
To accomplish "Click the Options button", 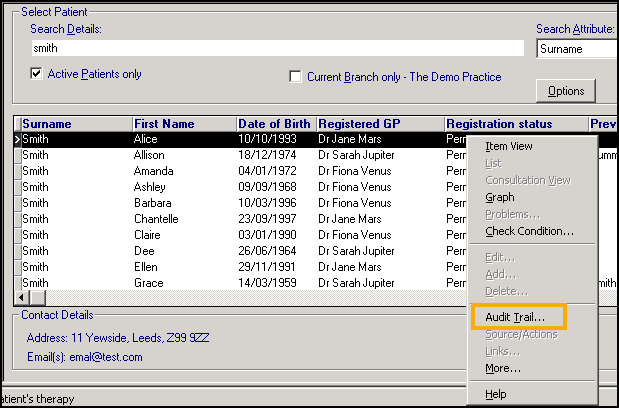I will (x=566, y=91).
